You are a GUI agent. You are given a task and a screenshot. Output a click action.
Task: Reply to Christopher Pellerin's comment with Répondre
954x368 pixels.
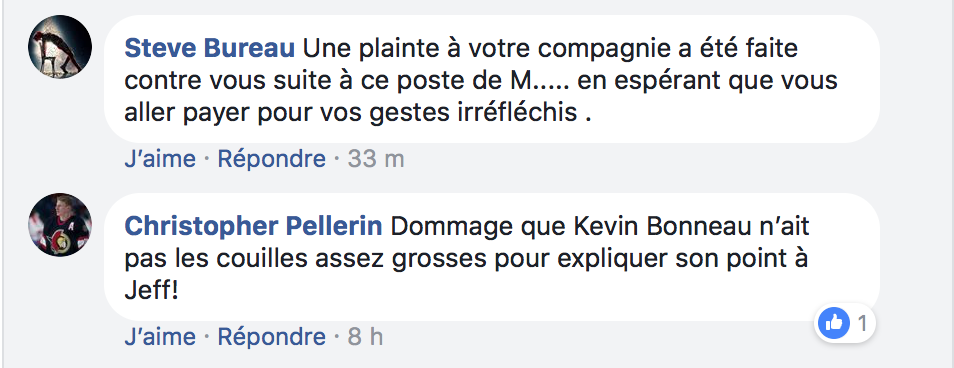pyautogui.click(x=271, y=337)
